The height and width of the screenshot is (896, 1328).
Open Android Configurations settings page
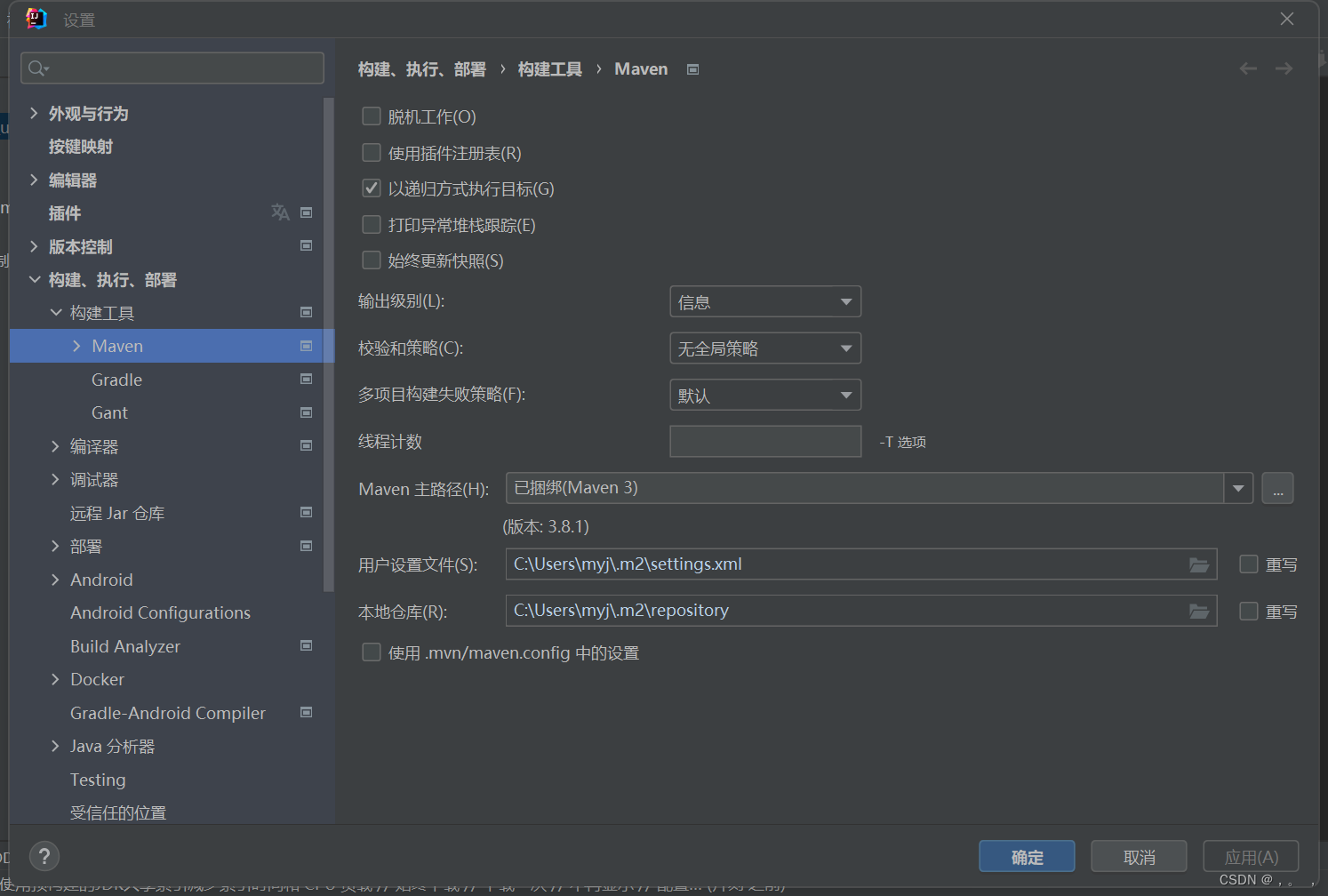tap(160, 612)
